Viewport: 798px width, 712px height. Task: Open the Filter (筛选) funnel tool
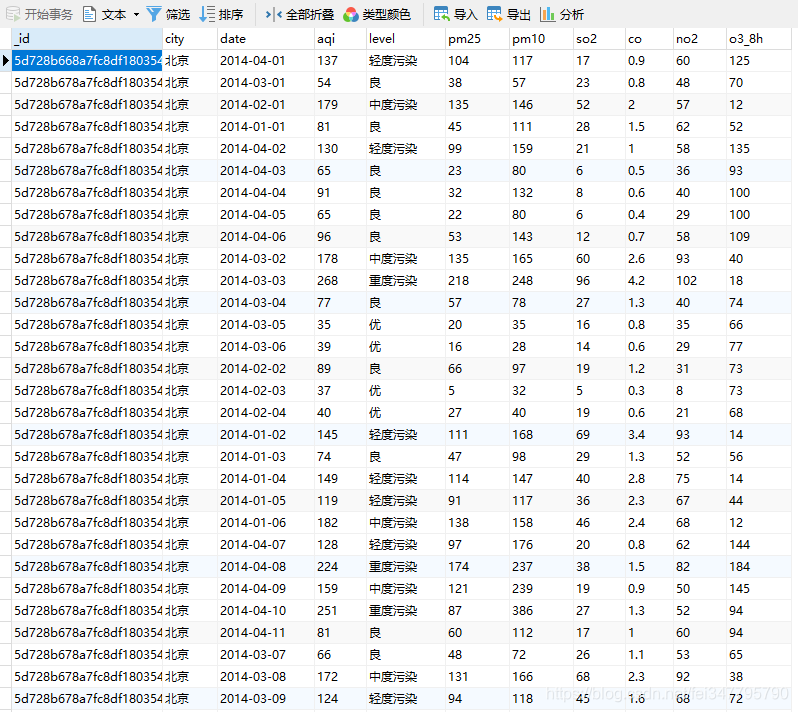pyautogui.click(x=153, y=14)
